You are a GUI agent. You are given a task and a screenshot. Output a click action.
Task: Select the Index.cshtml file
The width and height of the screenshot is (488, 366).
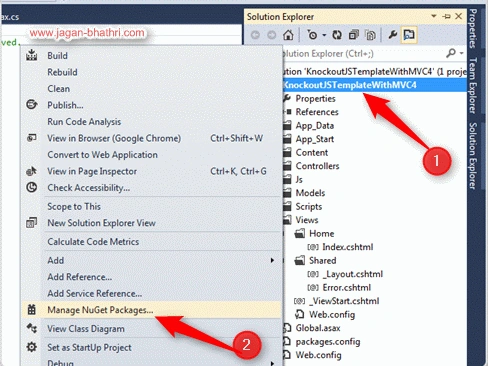[x=348, y=247]
